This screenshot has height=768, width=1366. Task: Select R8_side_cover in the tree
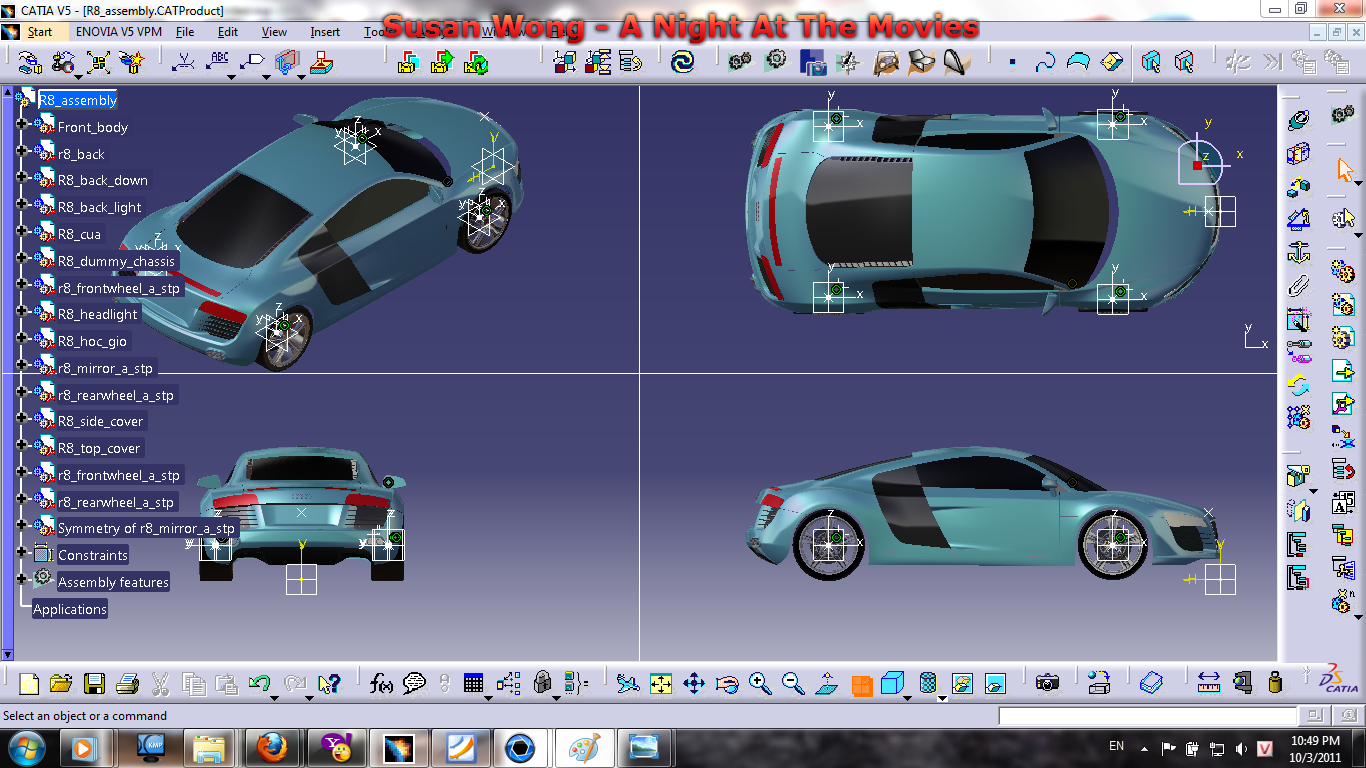click(101, 421)
